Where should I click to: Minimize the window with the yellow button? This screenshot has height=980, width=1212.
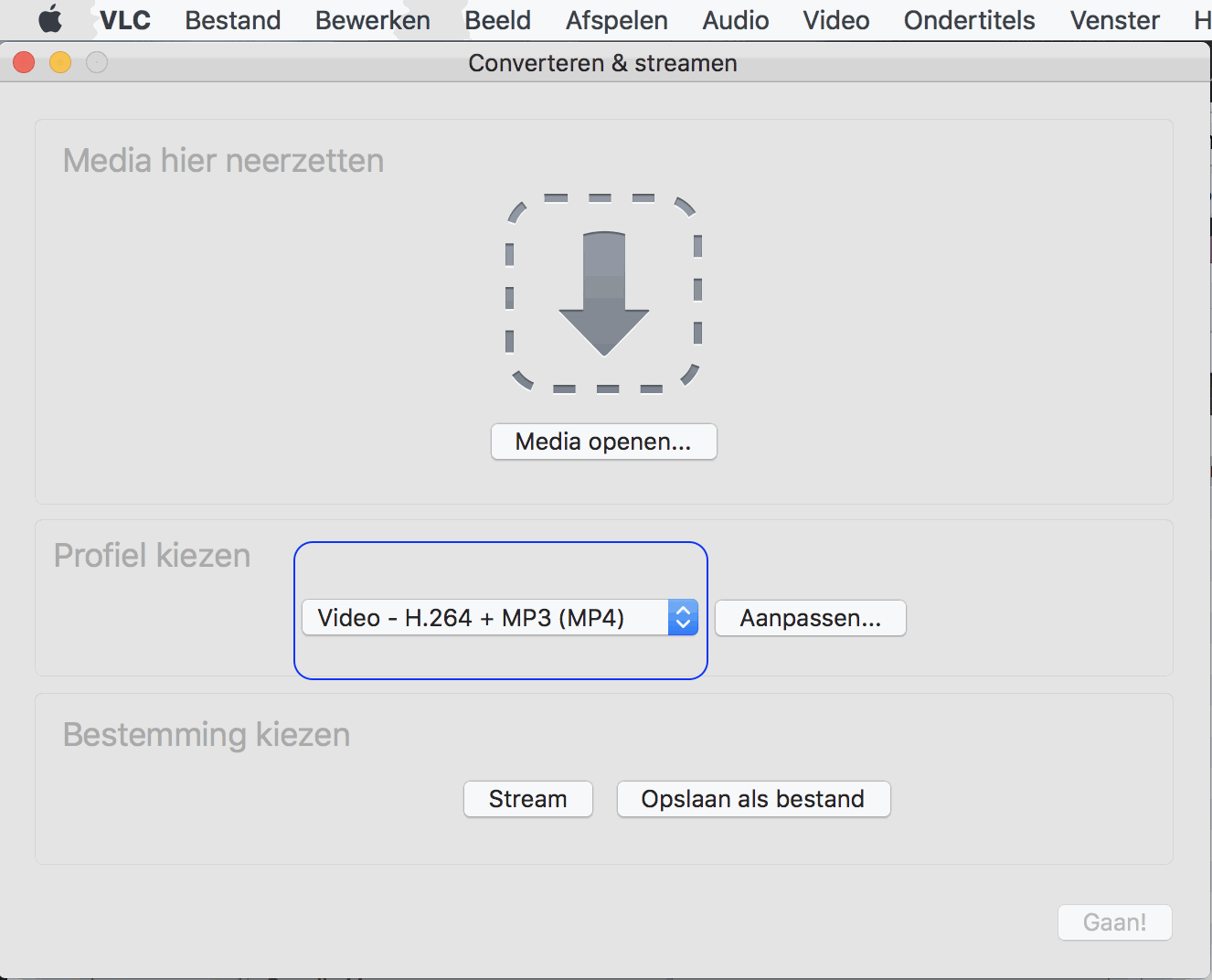[x=60, y=62]
